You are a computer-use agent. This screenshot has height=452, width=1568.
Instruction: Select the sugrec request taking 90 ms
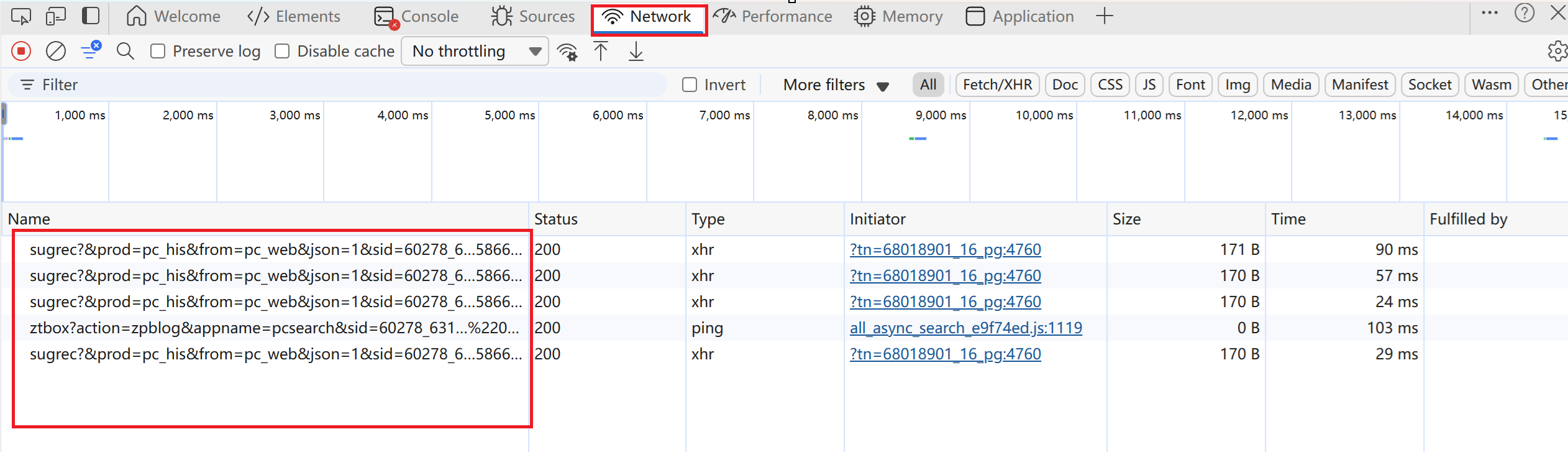pyautogui.click(x=783, y=249)
